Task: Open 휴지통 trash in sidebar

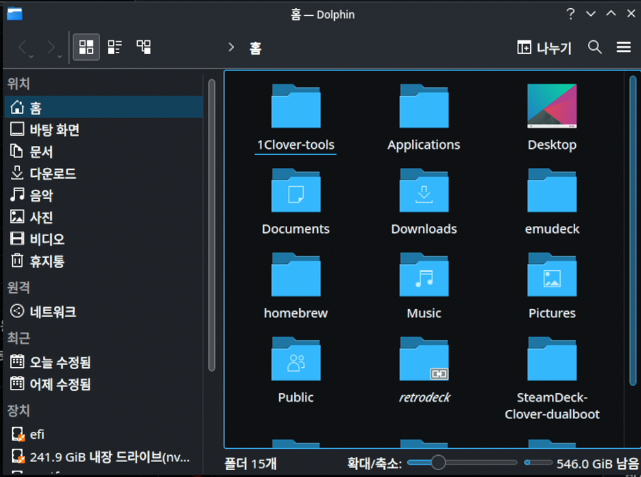Action: [x=104, y=261]
